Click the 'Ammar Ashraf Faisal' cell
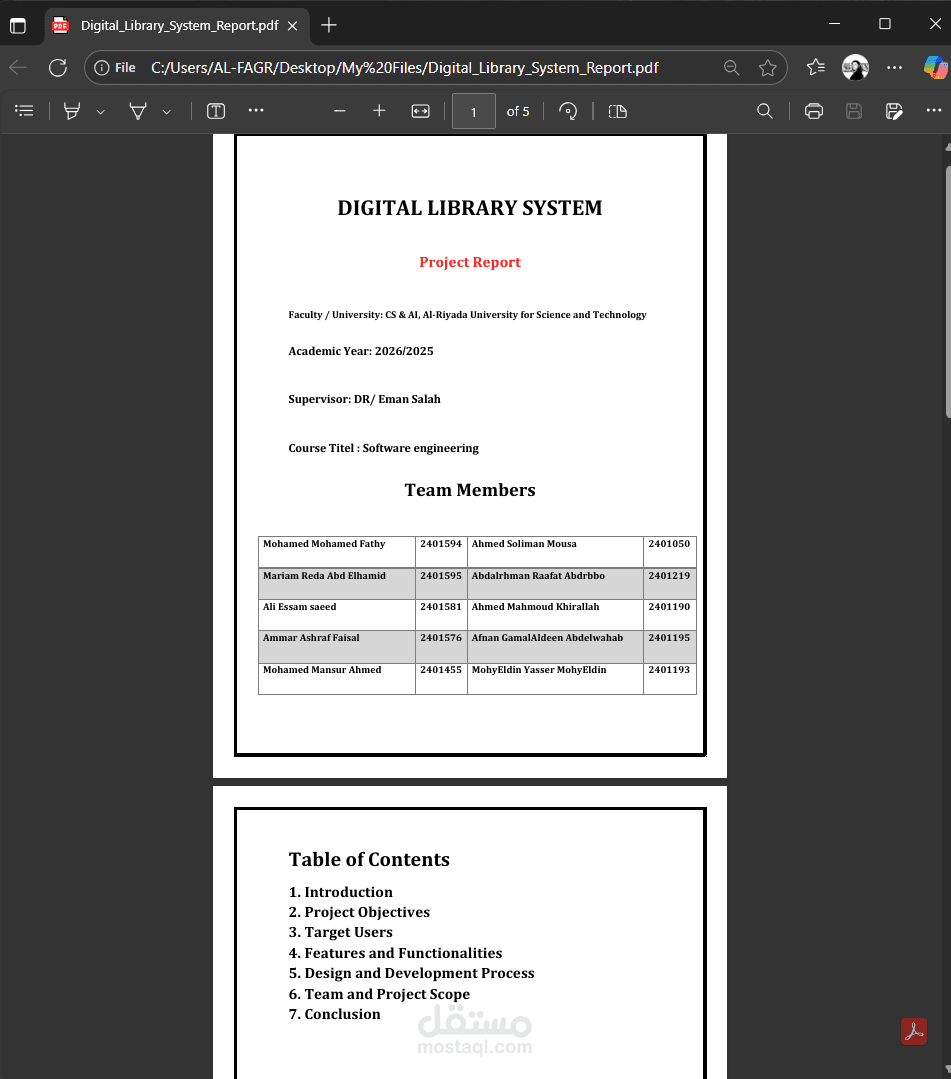The height and width of the screenshot is (1079, 951). (336, 646)
